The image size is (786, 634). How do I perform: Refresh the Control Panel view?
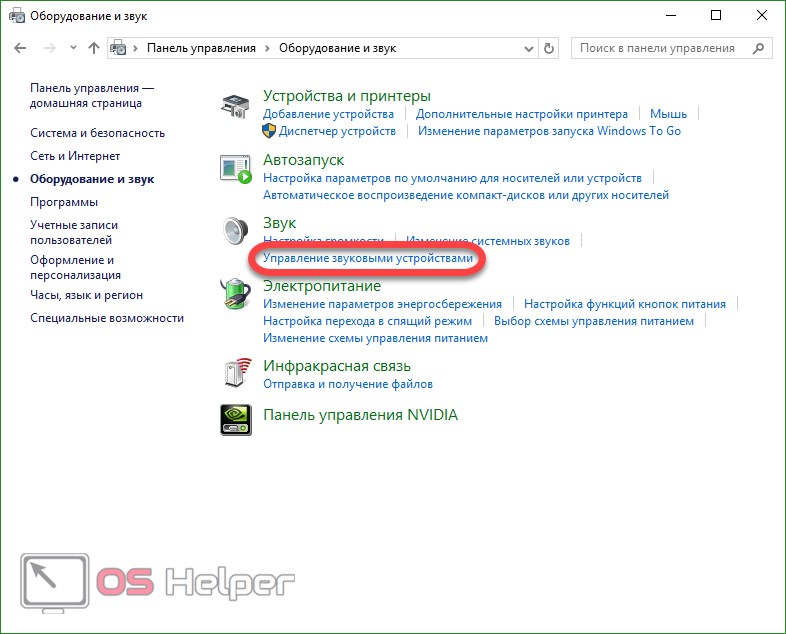pos(549,48)
